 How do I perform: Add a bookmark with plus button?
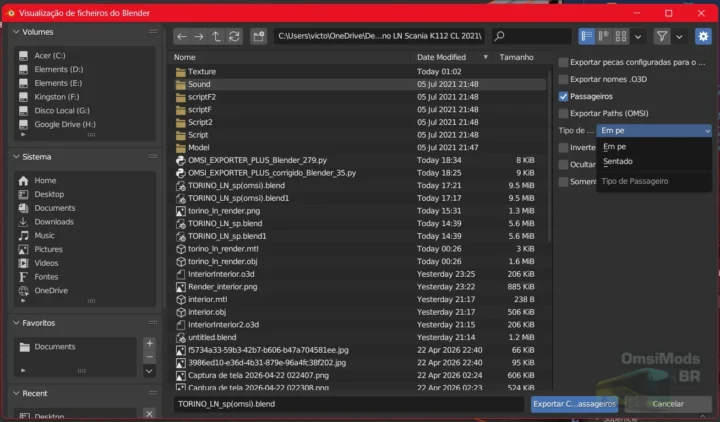coord(149,343)
